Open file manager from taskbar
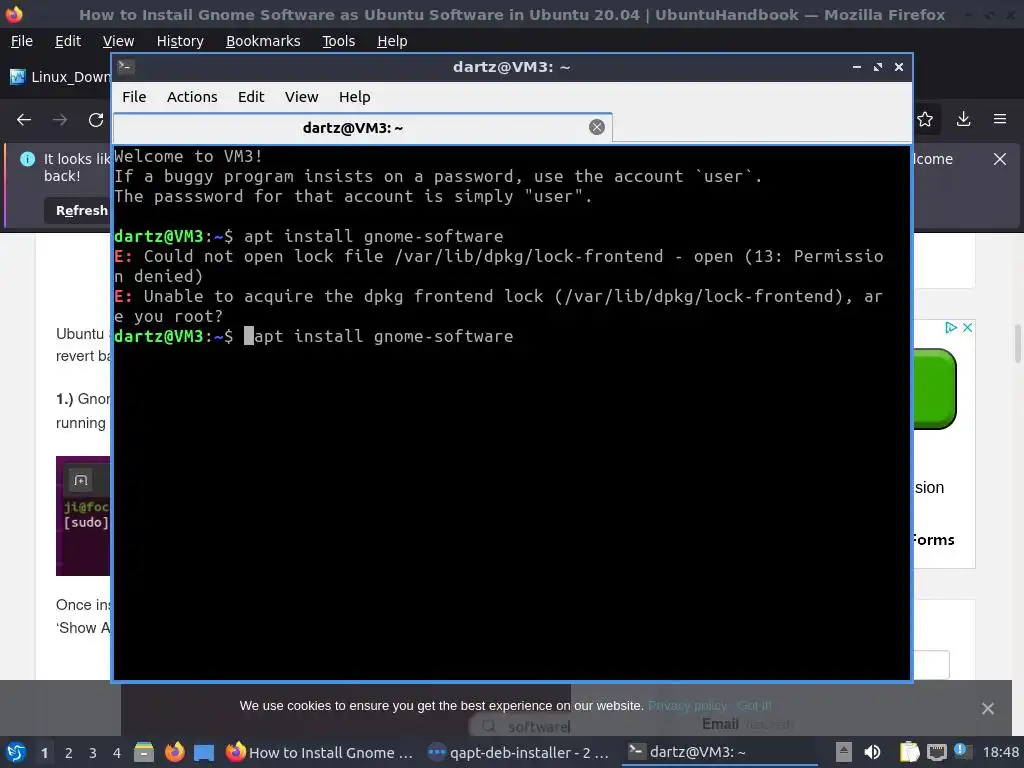 tap(144, 752)
